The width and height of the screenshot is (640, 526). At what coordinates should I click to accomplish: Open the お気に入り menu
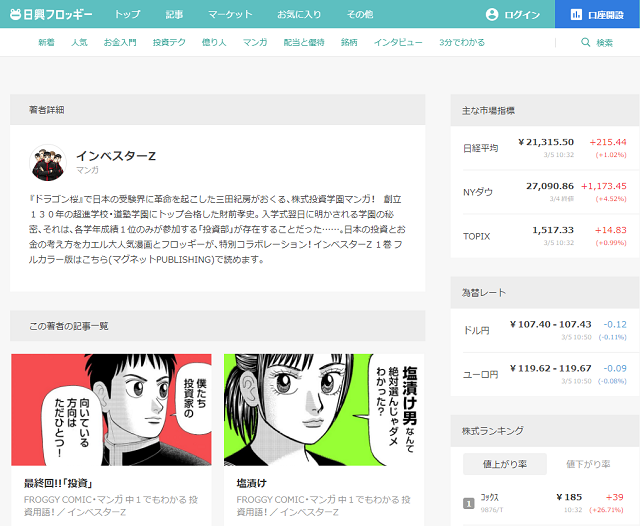coord(299,14)
